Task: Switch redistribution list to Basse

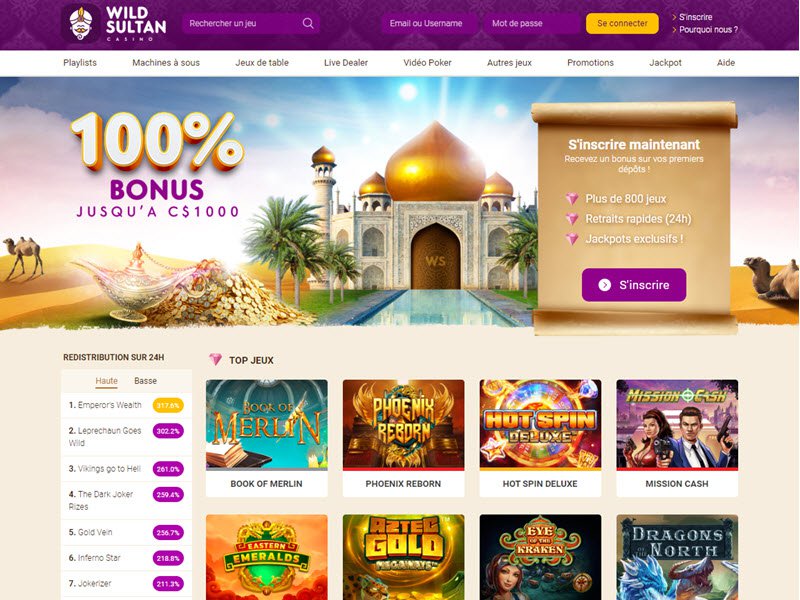Action: (x=145, y=381)
